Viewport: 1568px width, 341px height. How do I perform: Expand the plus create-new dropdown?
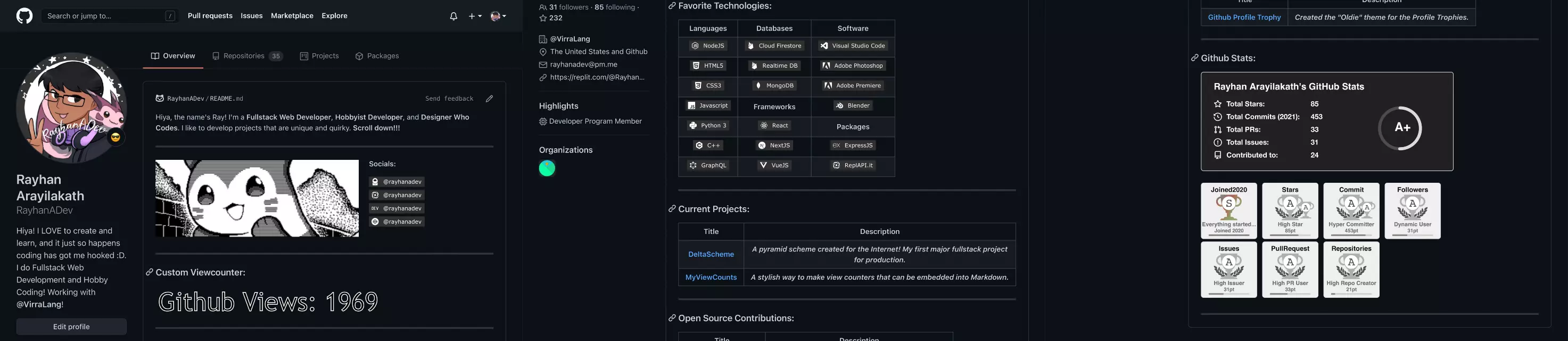point(475,17)
